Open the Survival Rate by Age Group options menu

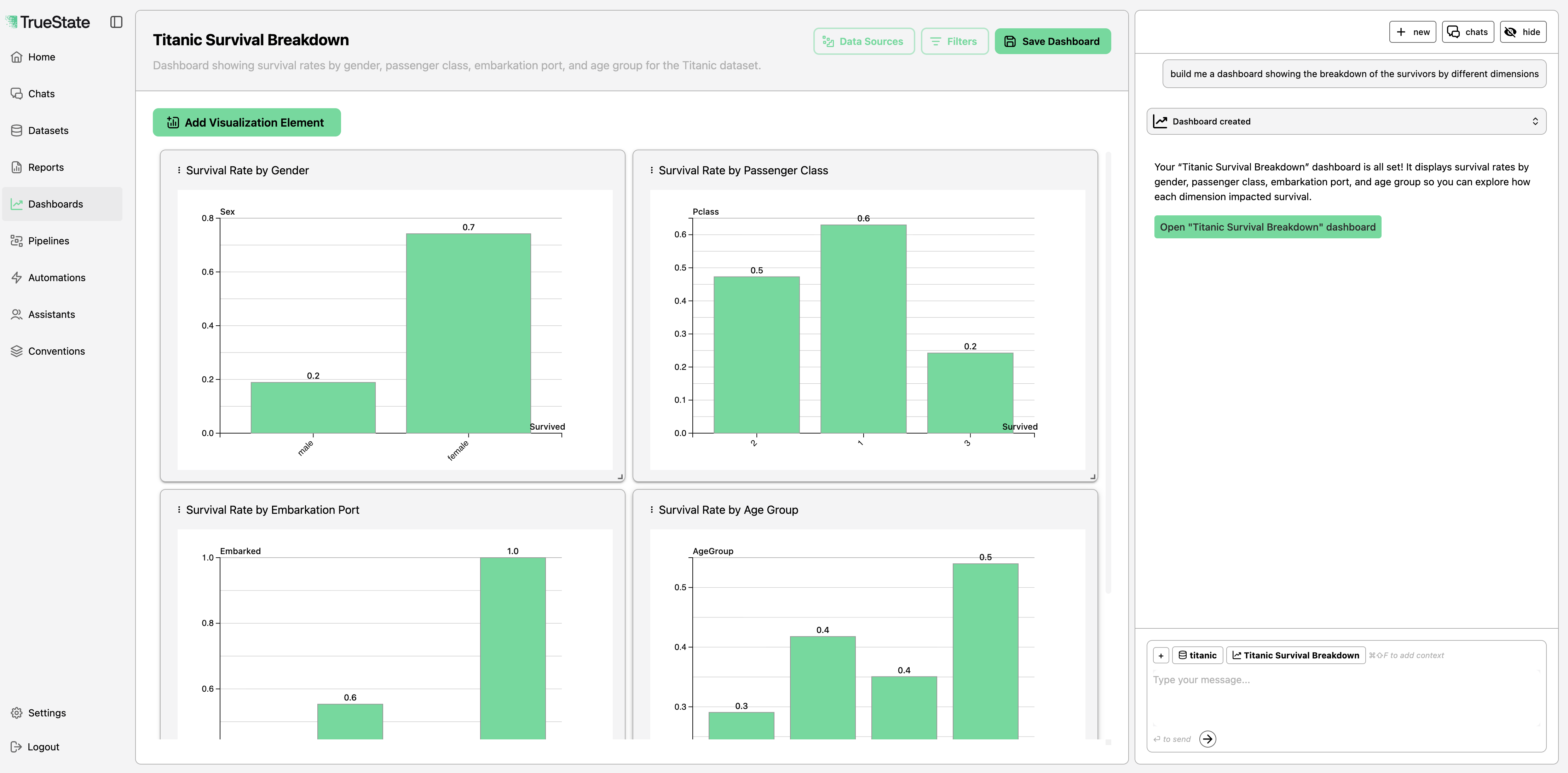(x=652, y=510)
